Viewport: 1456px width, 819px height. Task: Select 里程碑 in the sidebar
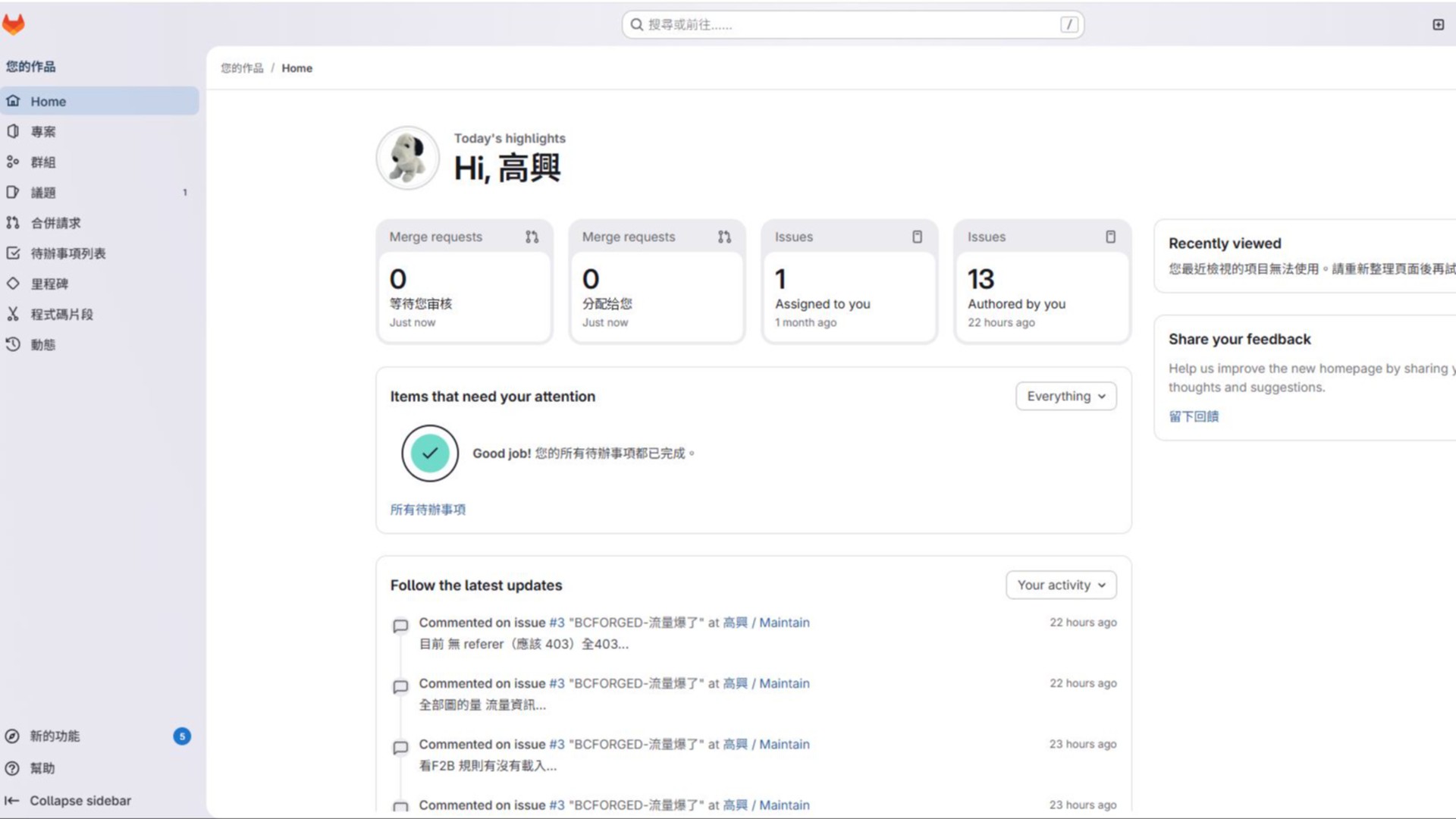[43, 283]
